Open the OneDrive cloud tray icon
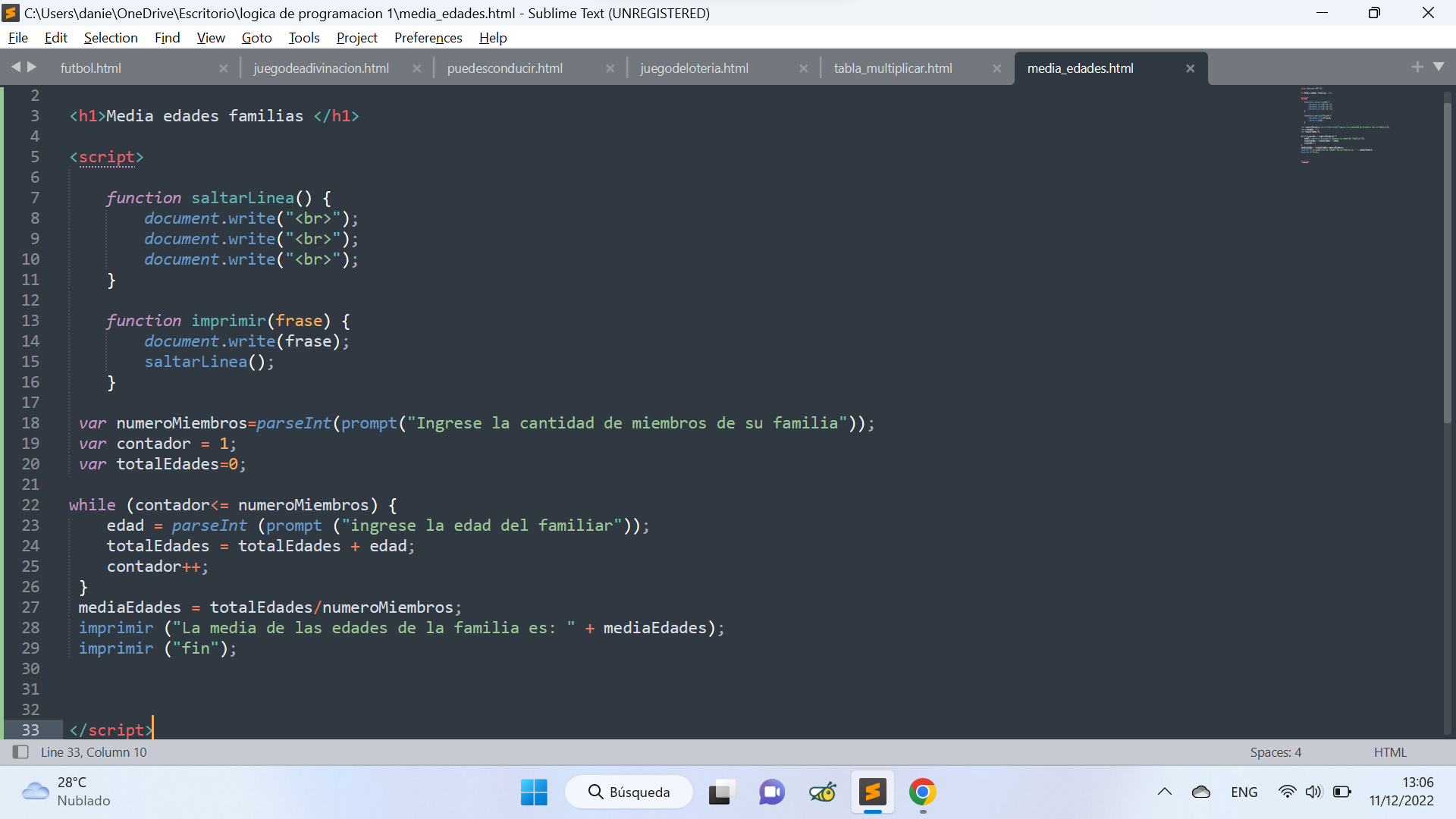The height and width of the screenshot is (819, 1456). coord(1201,792)
